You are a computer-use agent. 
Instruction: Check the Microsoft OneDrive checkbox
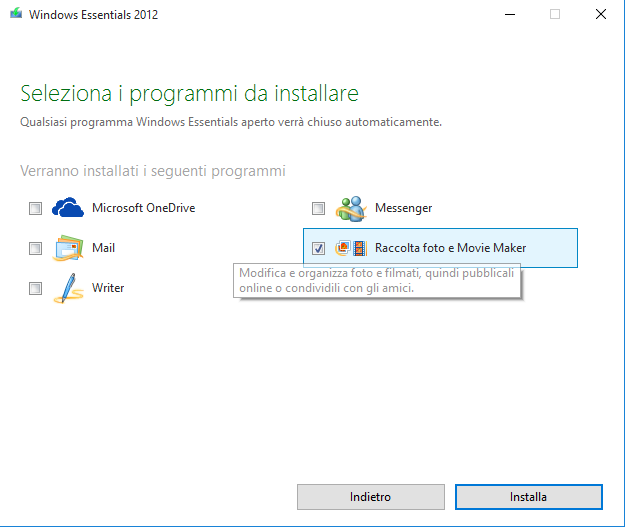pyautogui.click(x=35, y=208)
